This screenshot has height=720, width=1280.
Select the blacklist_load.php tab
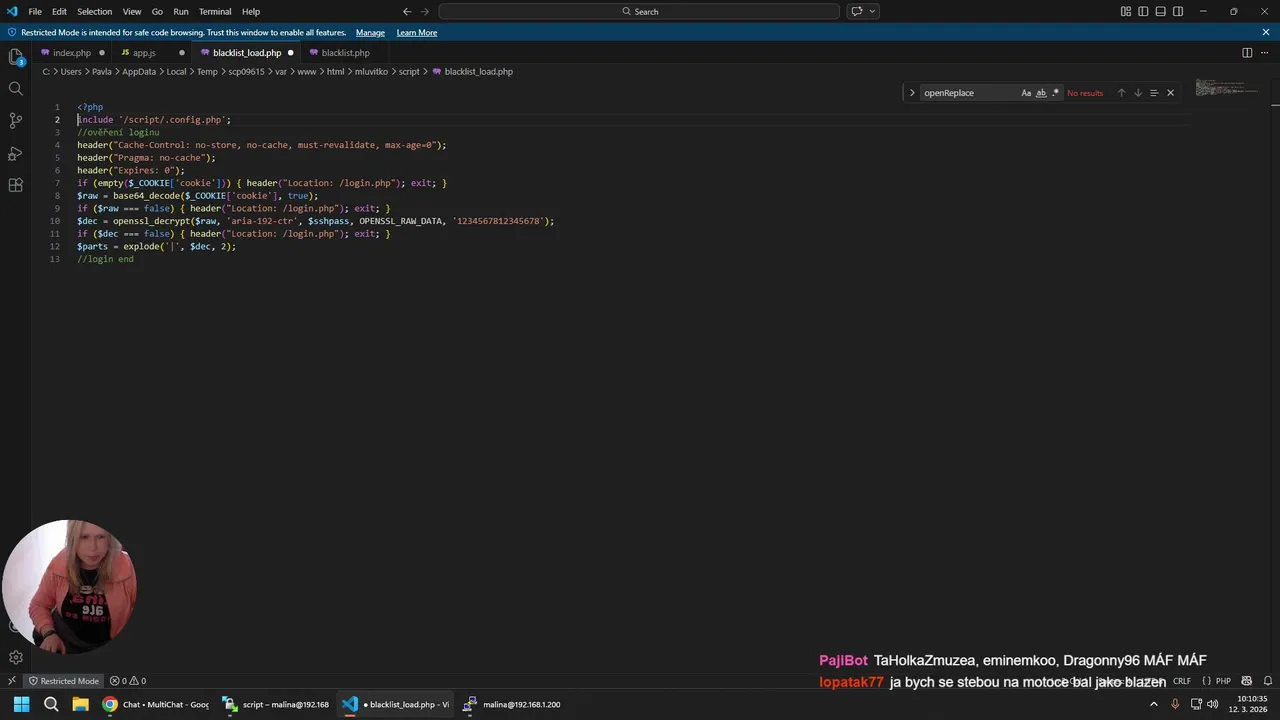click(x=247, y=52)
